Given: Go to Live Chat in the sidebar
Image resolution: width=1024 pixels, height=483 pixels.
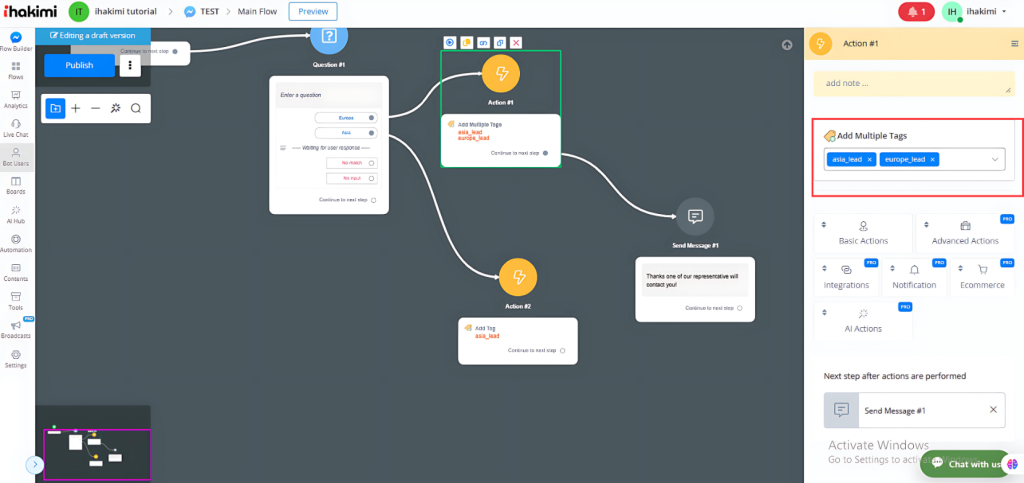Looking at the screenshot, I should tap(16, 127).
